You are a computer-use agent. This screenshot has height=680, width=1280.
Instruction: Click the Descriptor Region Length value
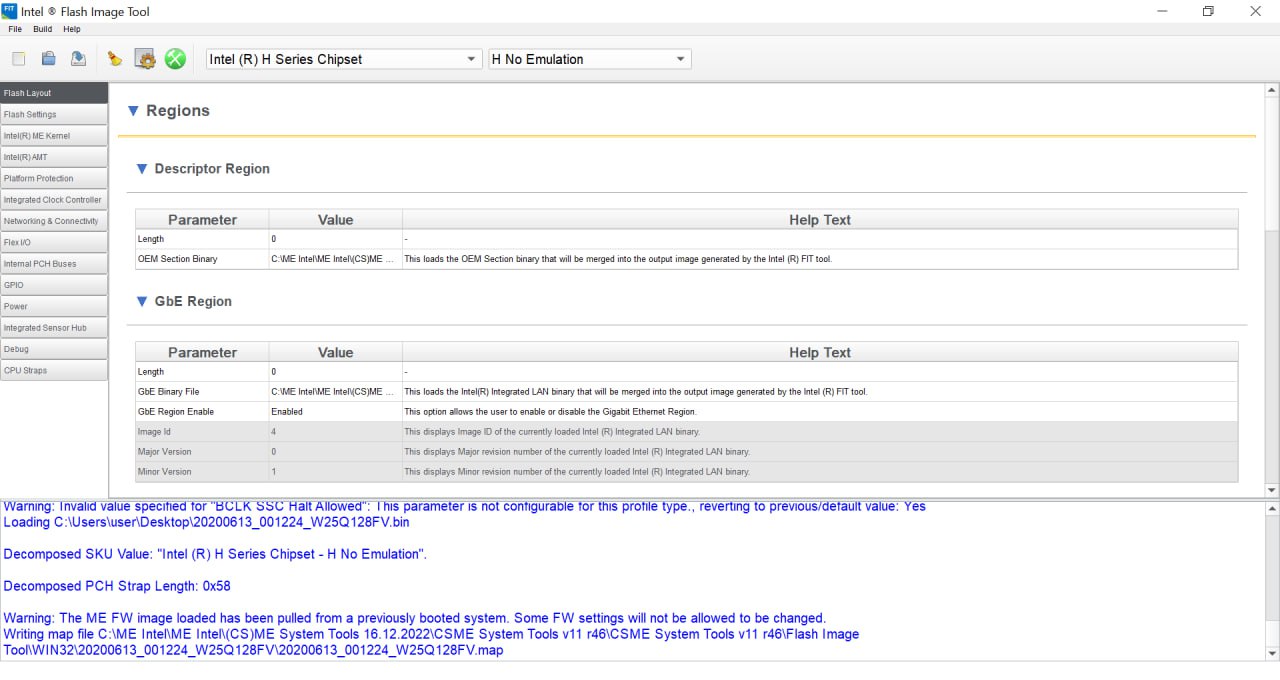coord(335,239)
